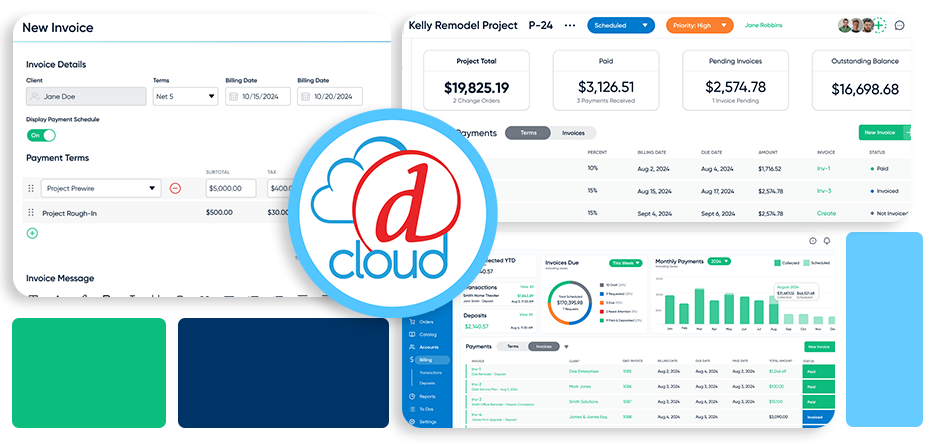Click View All in the Transactions card
Screen dimensions: 933x445
click(x=526, y=286)
